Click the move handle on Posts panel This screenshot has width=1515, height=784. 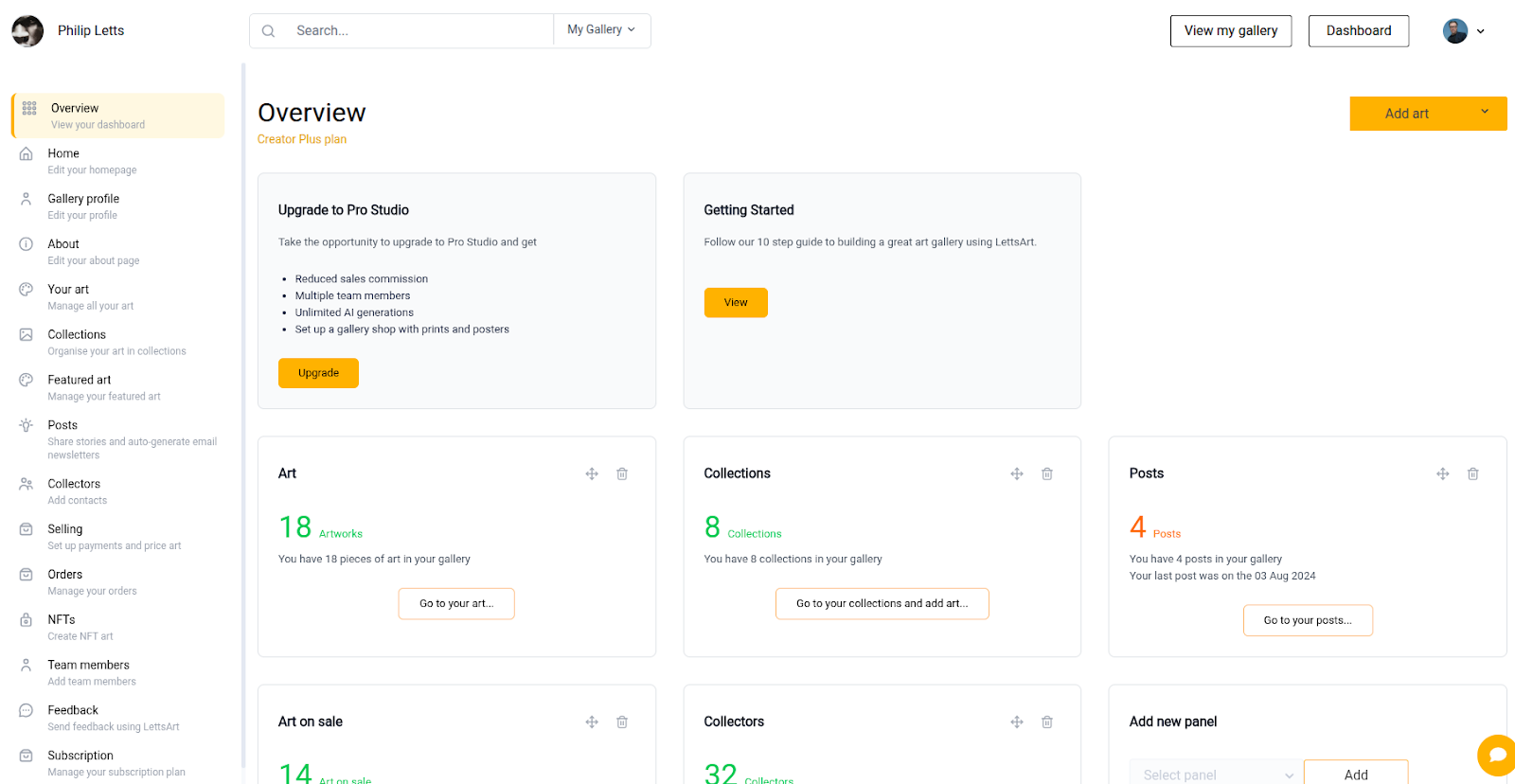1443,473
